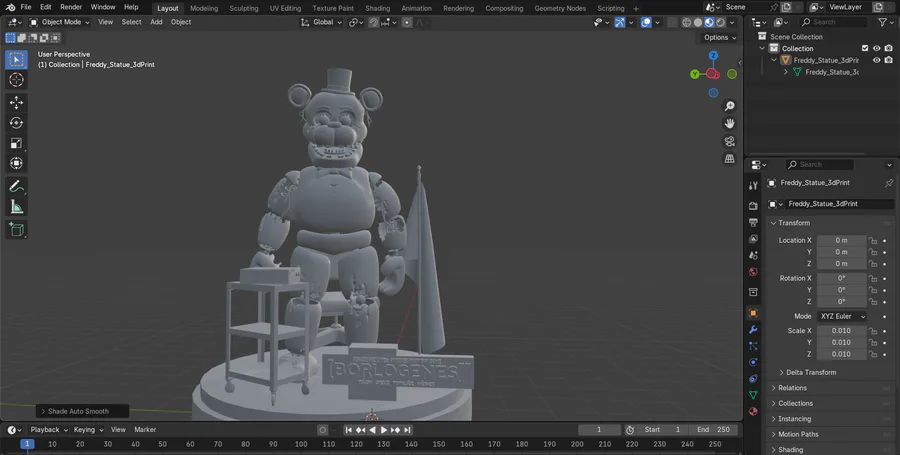
Task: Open the Global transform orientation dropdown
Action: pos(321,22)
